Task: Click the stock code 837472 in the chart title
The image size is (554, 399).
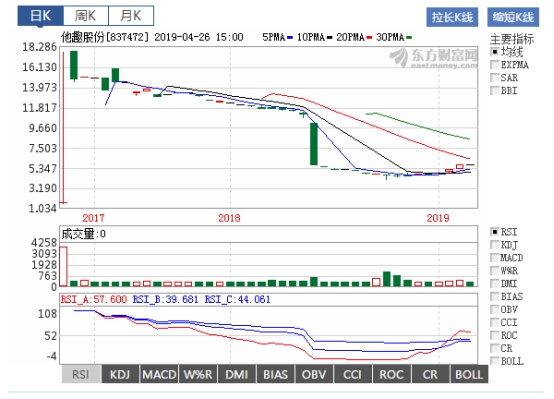Action: click(128, 37)
